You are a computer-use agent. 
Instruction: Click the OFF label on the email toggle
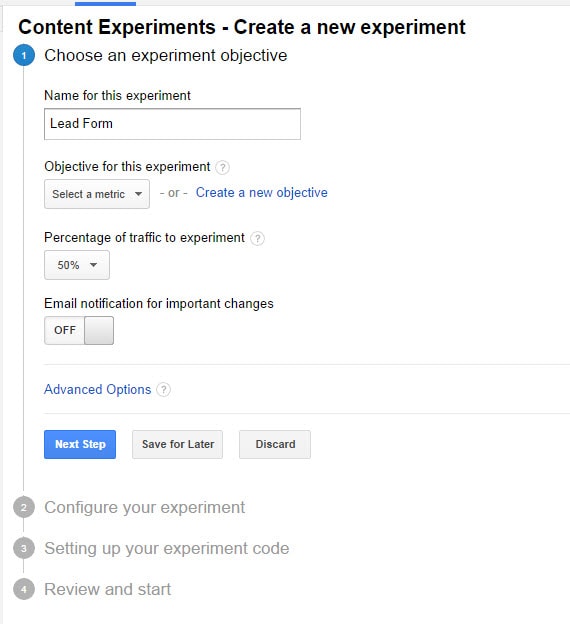65,330
